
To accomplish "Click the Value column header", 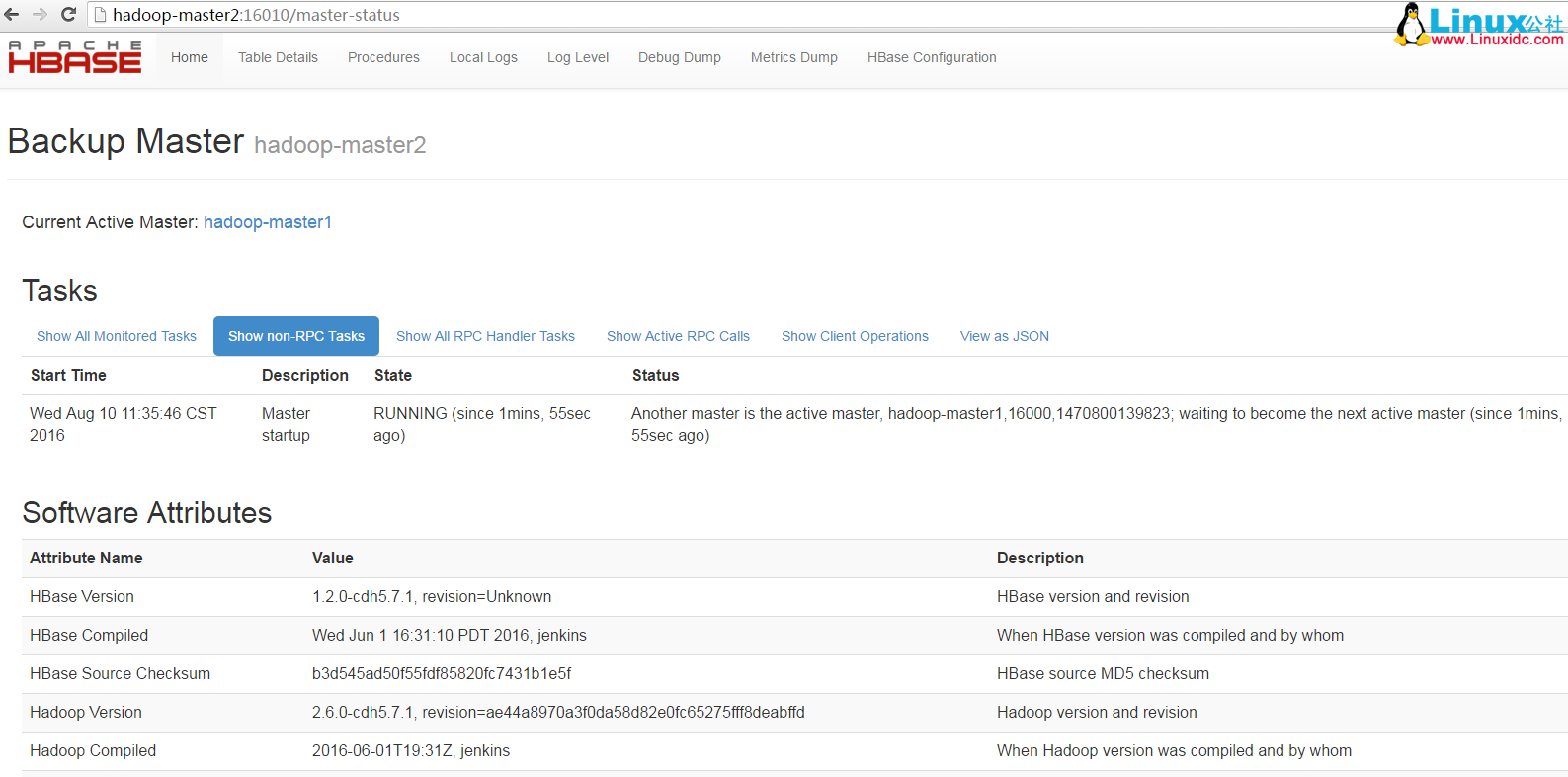I will point(333,558).
